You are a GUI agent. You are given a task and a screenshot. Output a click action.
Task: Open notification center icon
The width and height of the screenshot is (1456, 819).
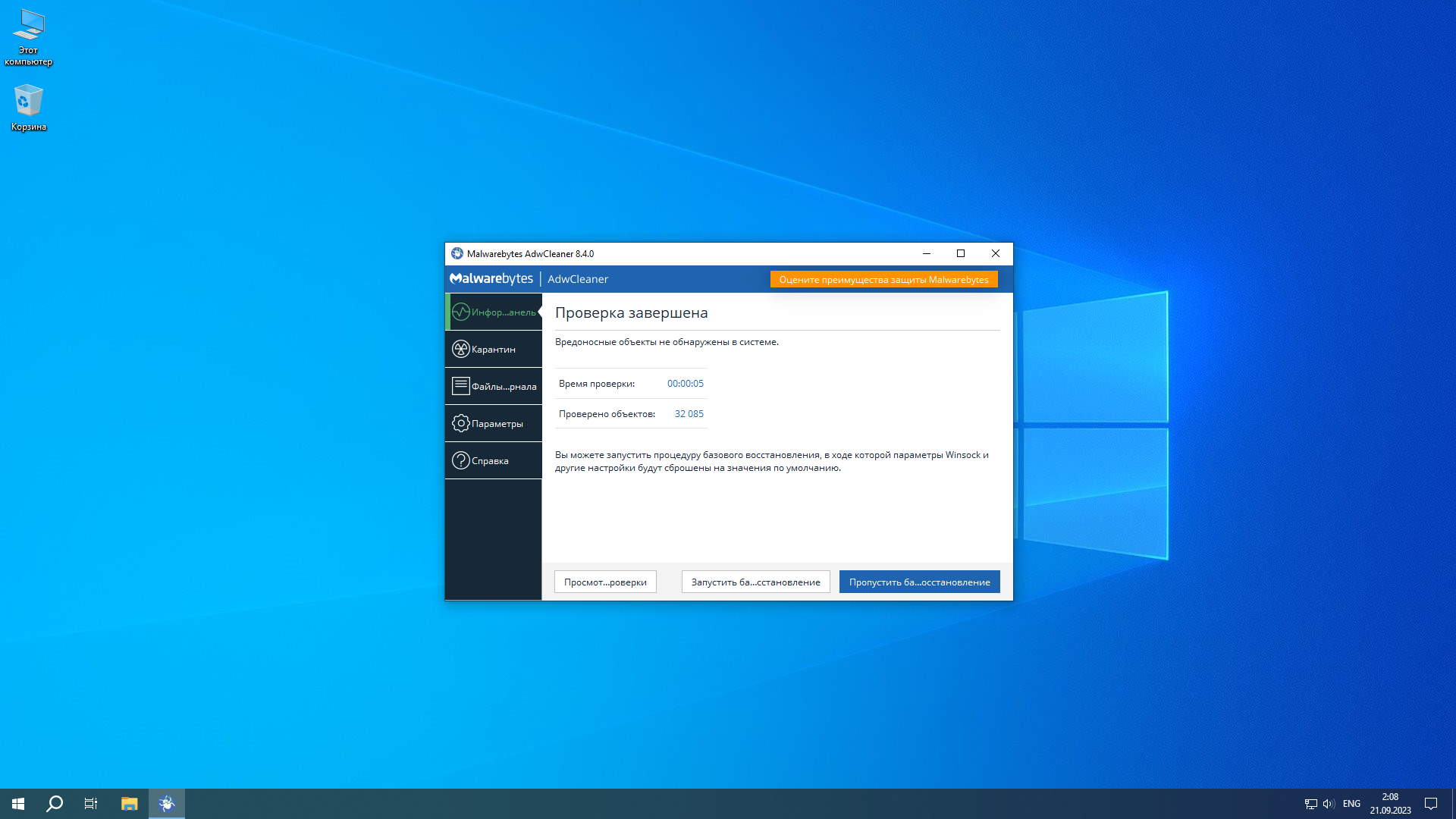pyautogui.click(x=1431, y=804)
